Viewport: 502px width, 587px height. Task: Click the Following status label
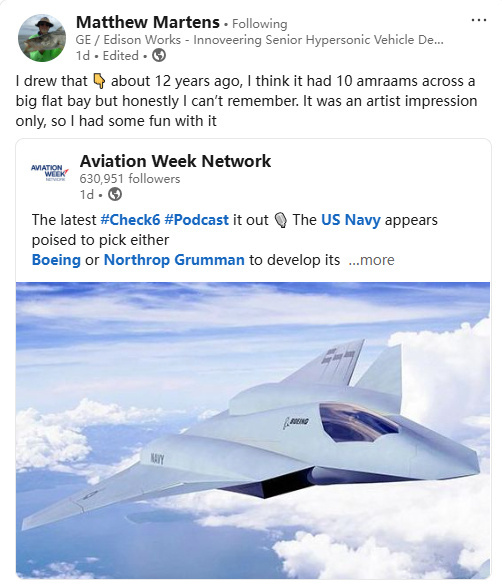click(260, 24)
